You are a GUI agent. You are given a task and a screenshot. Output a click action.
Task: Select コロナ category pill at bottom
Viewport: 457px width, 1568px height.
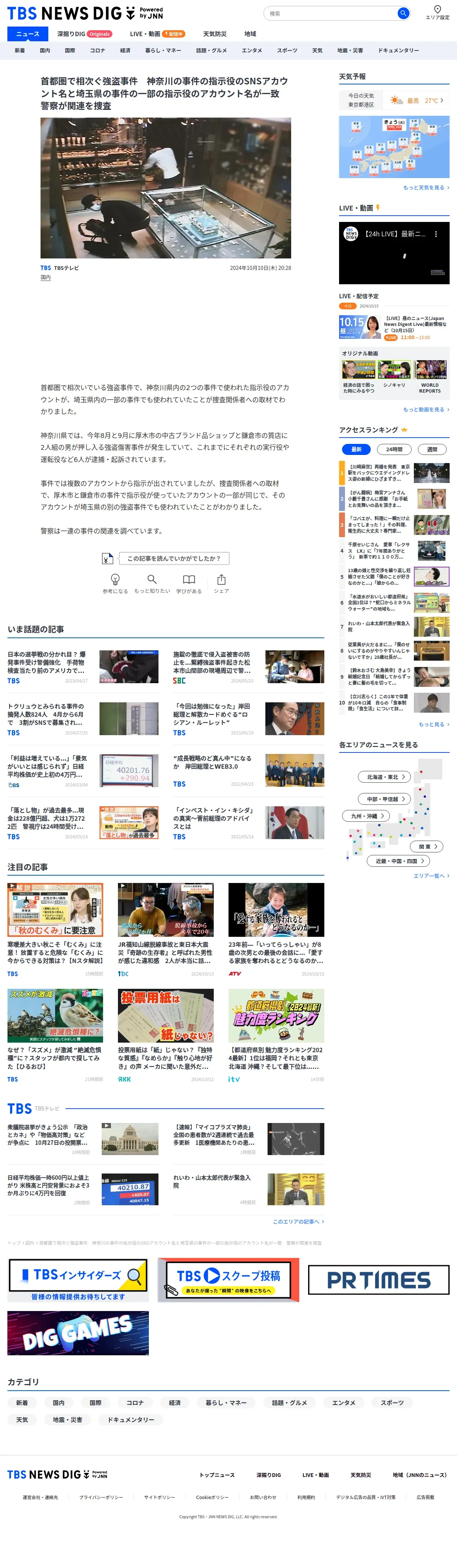click(135, 1402)
